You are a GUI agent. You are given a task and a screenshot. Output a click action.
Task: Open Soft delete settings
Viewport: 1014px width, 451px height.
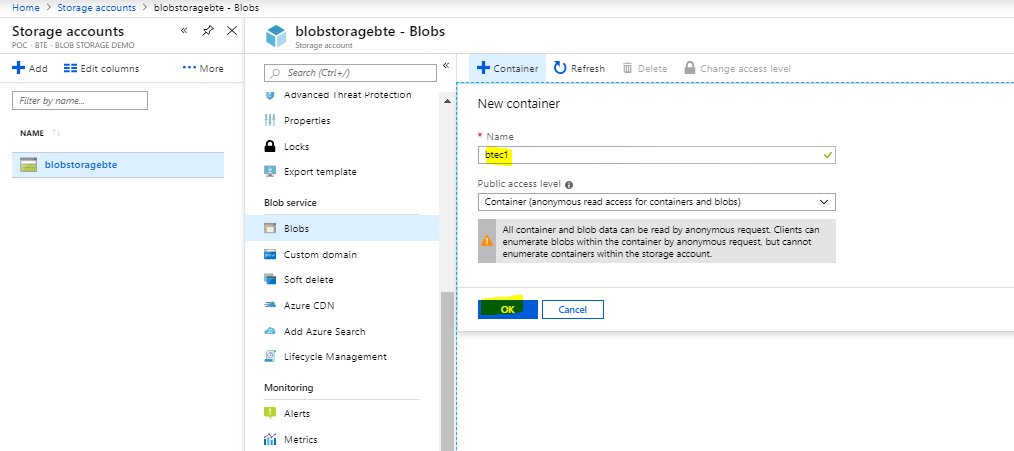click(x=308, y=280)
